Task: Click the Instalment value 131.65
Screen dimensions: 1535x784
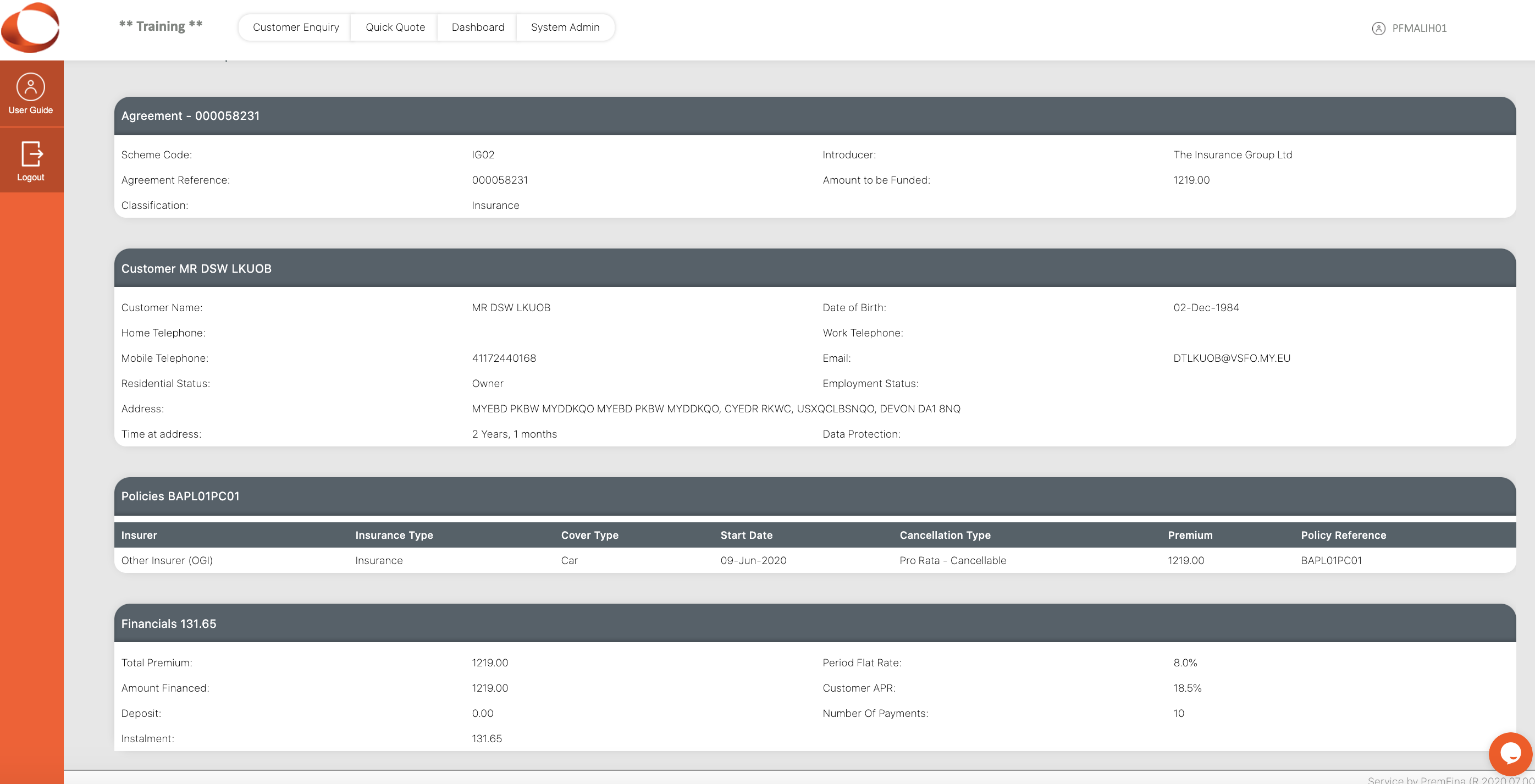Action: click(x=487, y=739)
